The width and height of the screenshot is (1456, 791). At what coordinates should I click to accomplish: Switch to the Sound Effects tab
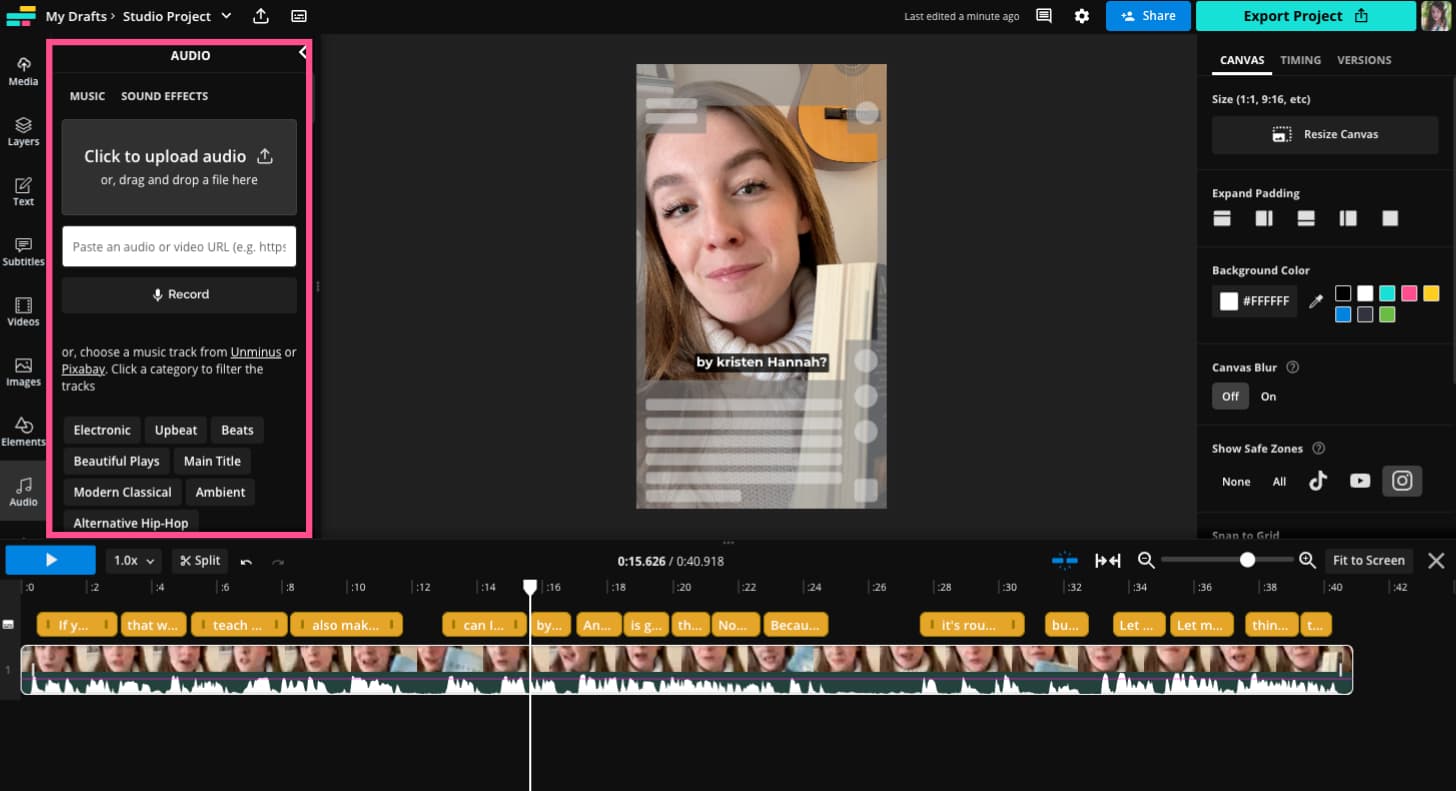pyautogui.click(x=165, y=96)
